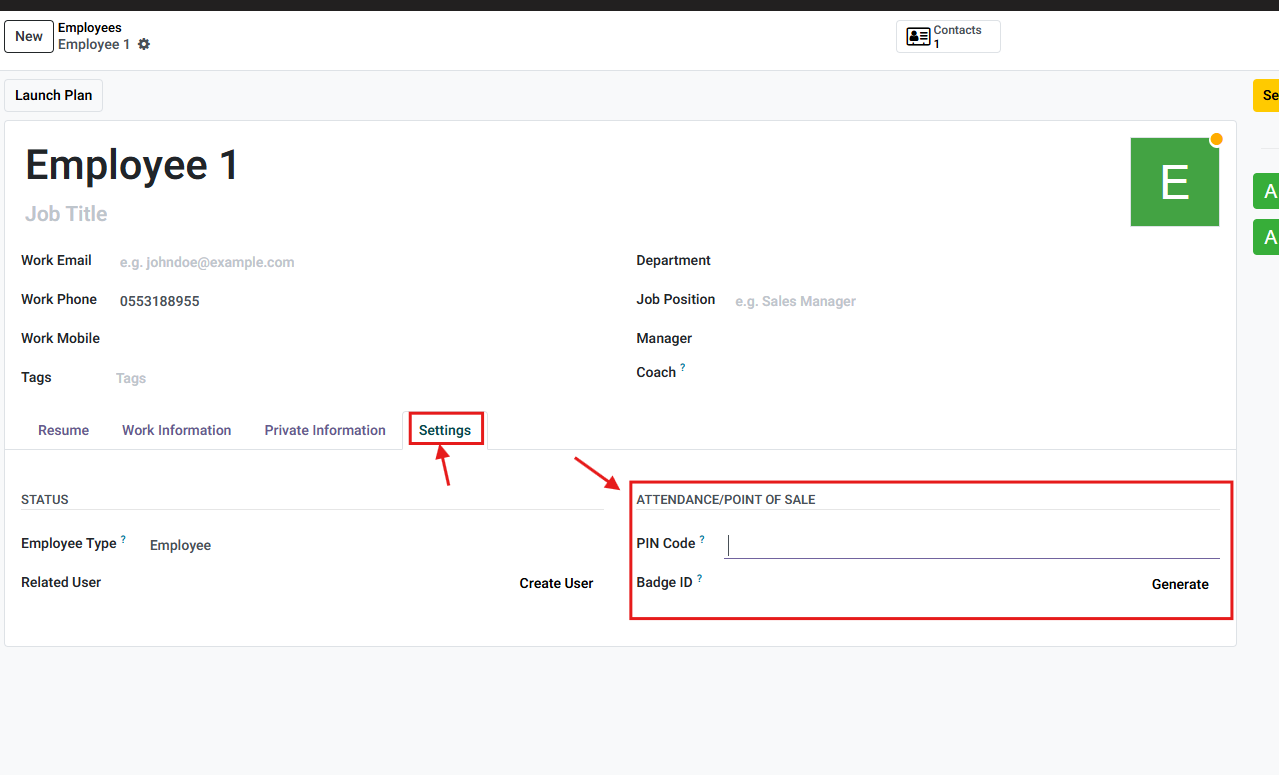Click the Coach help question mark
The height and width of the screenshot is (775, 1279).
(x=683, y=368)
